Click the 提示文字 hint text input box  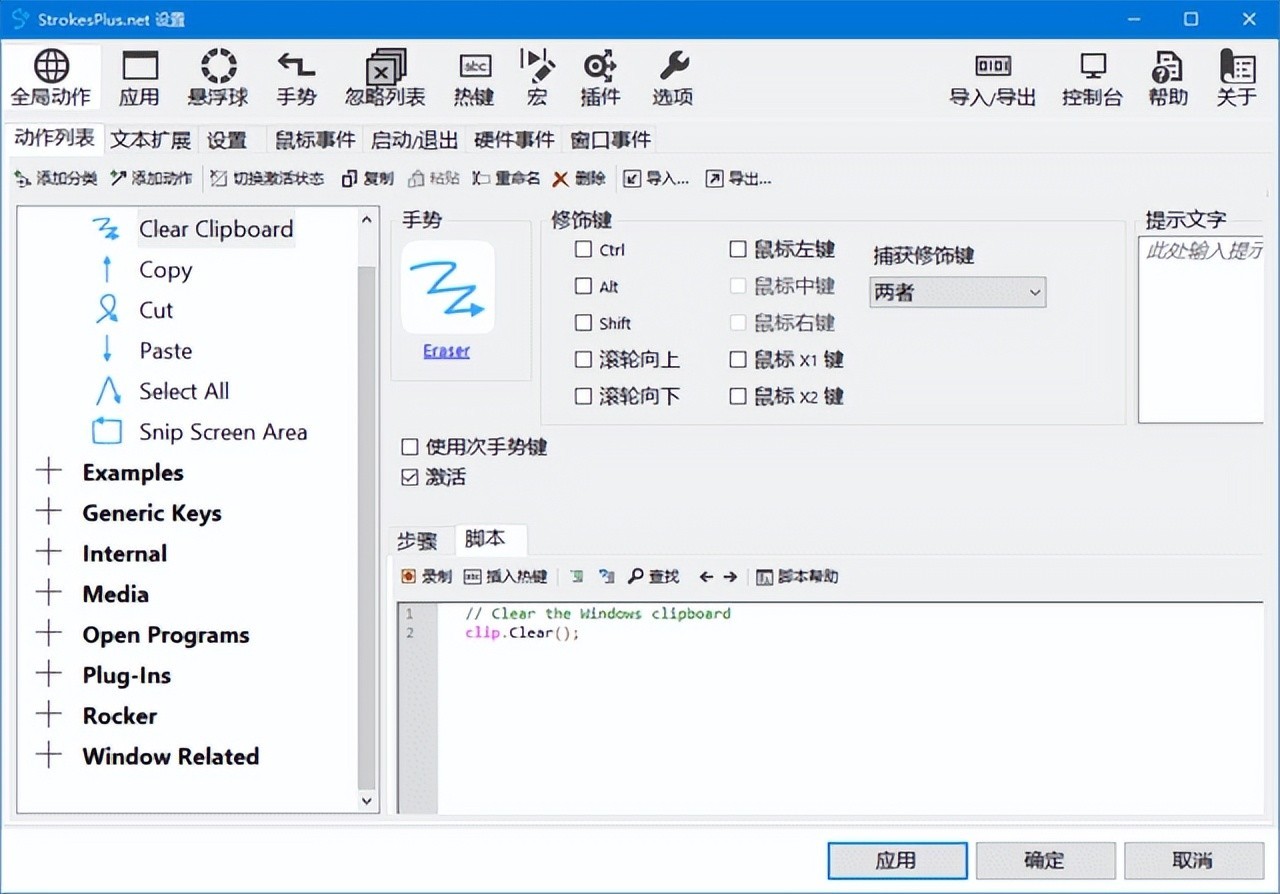[1200, 329]
